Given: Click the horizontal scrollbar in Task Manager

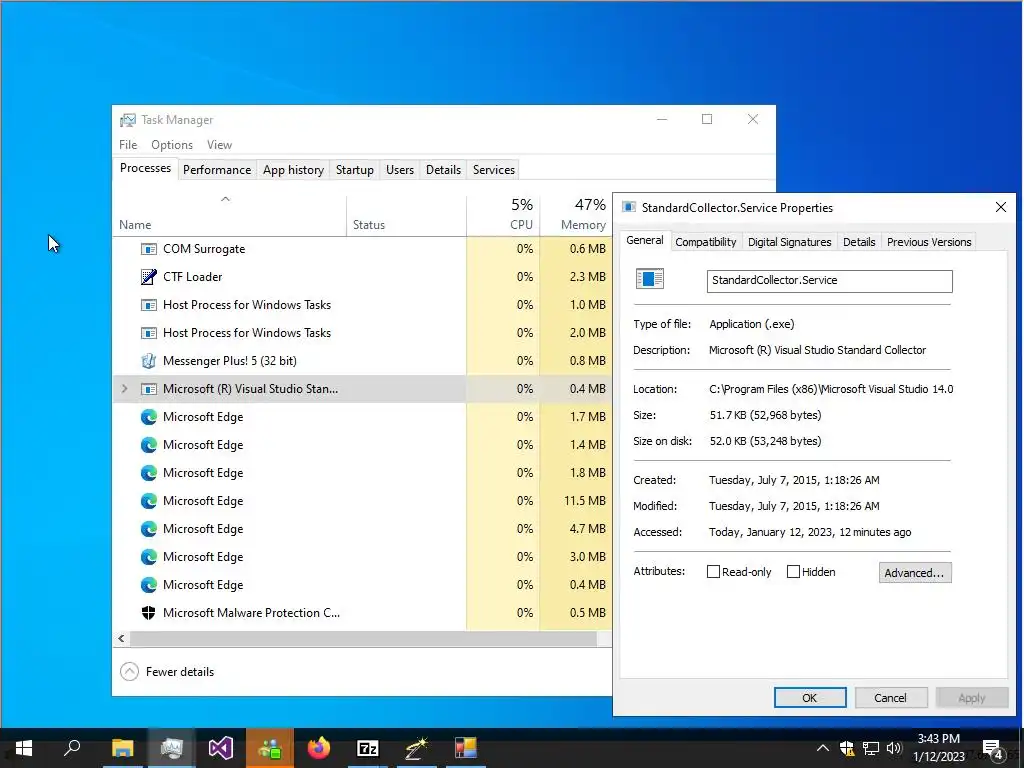Looking at the screenshot, I should [362, 639].
